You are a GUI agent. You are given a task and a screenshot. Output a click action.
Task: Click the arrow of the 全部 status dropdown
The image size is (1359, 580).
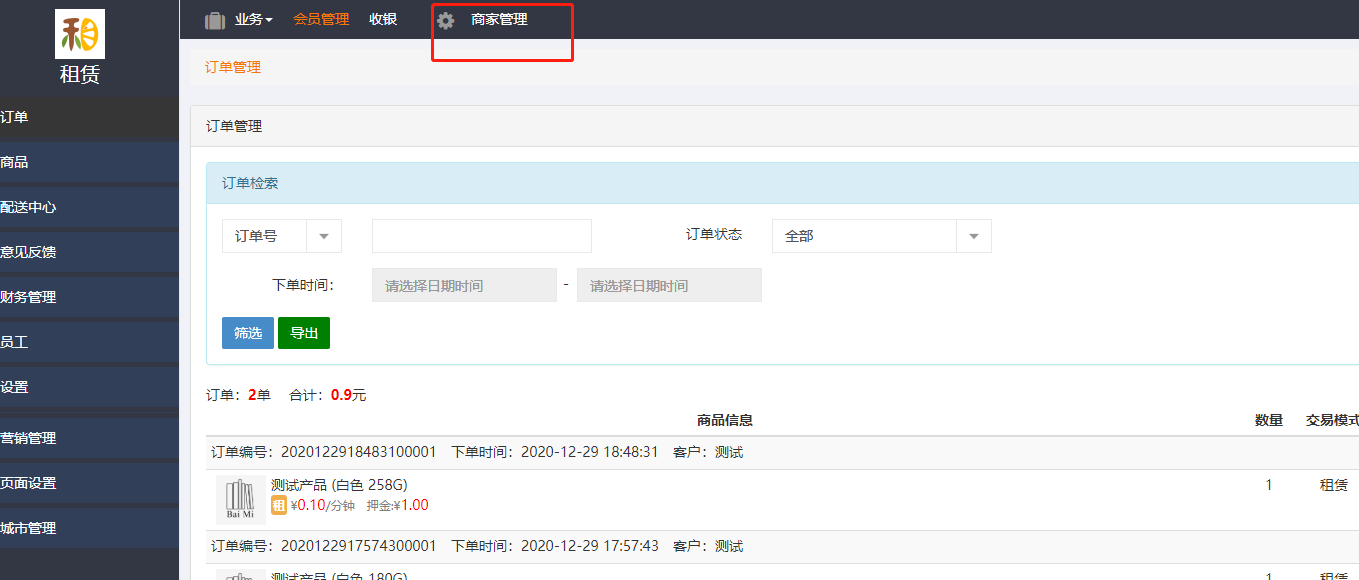point(974,236)
